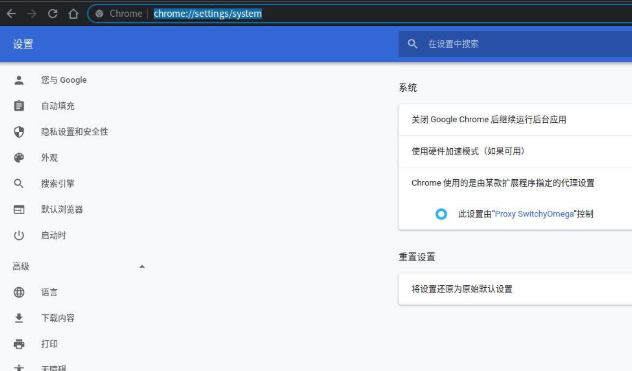Viewport: 632px width, 371px height.
Task: Click the 高级 section label
Action: [21, 266]
